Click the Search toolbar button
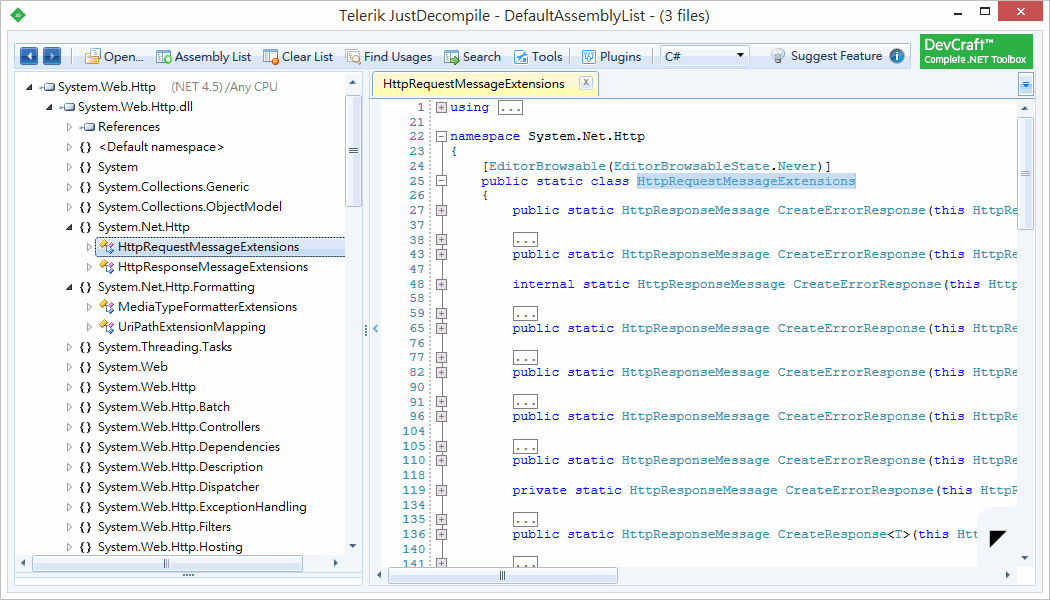The image size is (1050, 600). pos(473,57)
